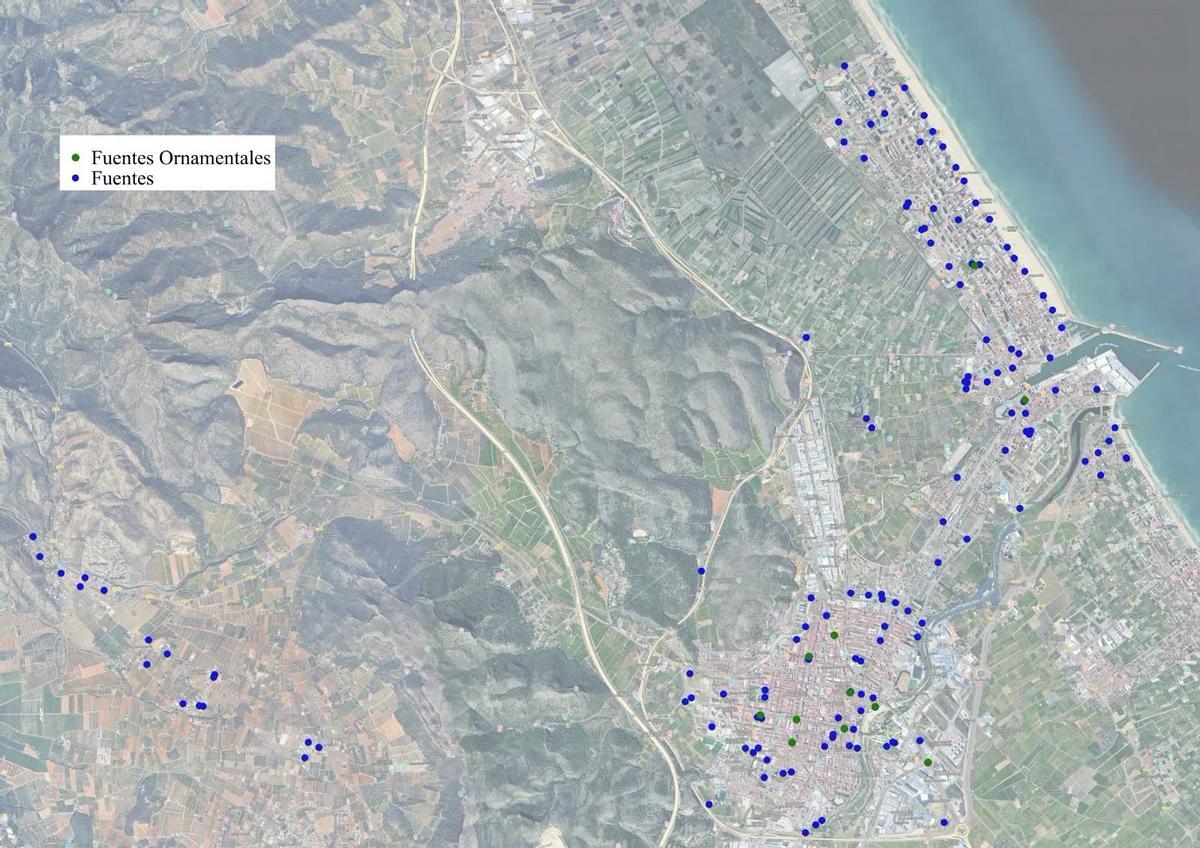Image resolution: width=1200 pixels, height=848 pixels.
Task: Click the lone blue dot west of the industrial strip
Action: click(701, 571)
